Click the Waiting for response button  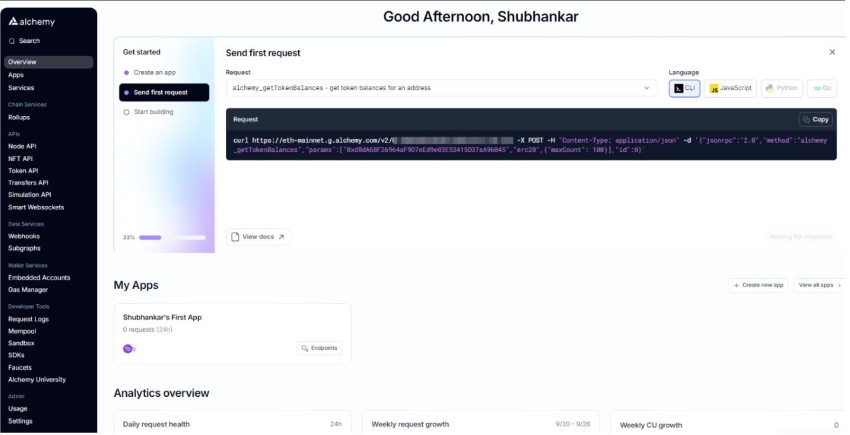click(x=800, y=237)
